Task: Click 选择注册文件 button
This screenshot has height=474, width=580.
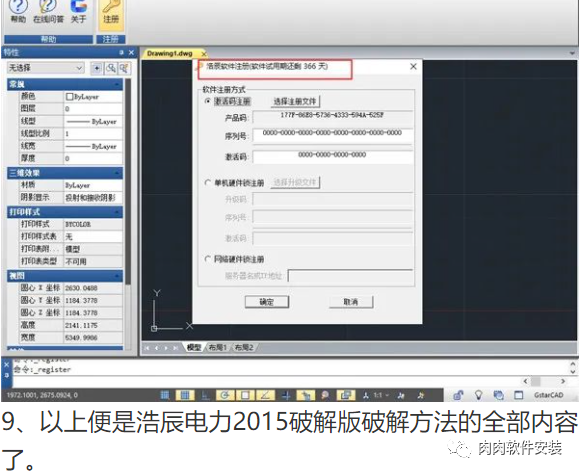Action: pos(295,101)
